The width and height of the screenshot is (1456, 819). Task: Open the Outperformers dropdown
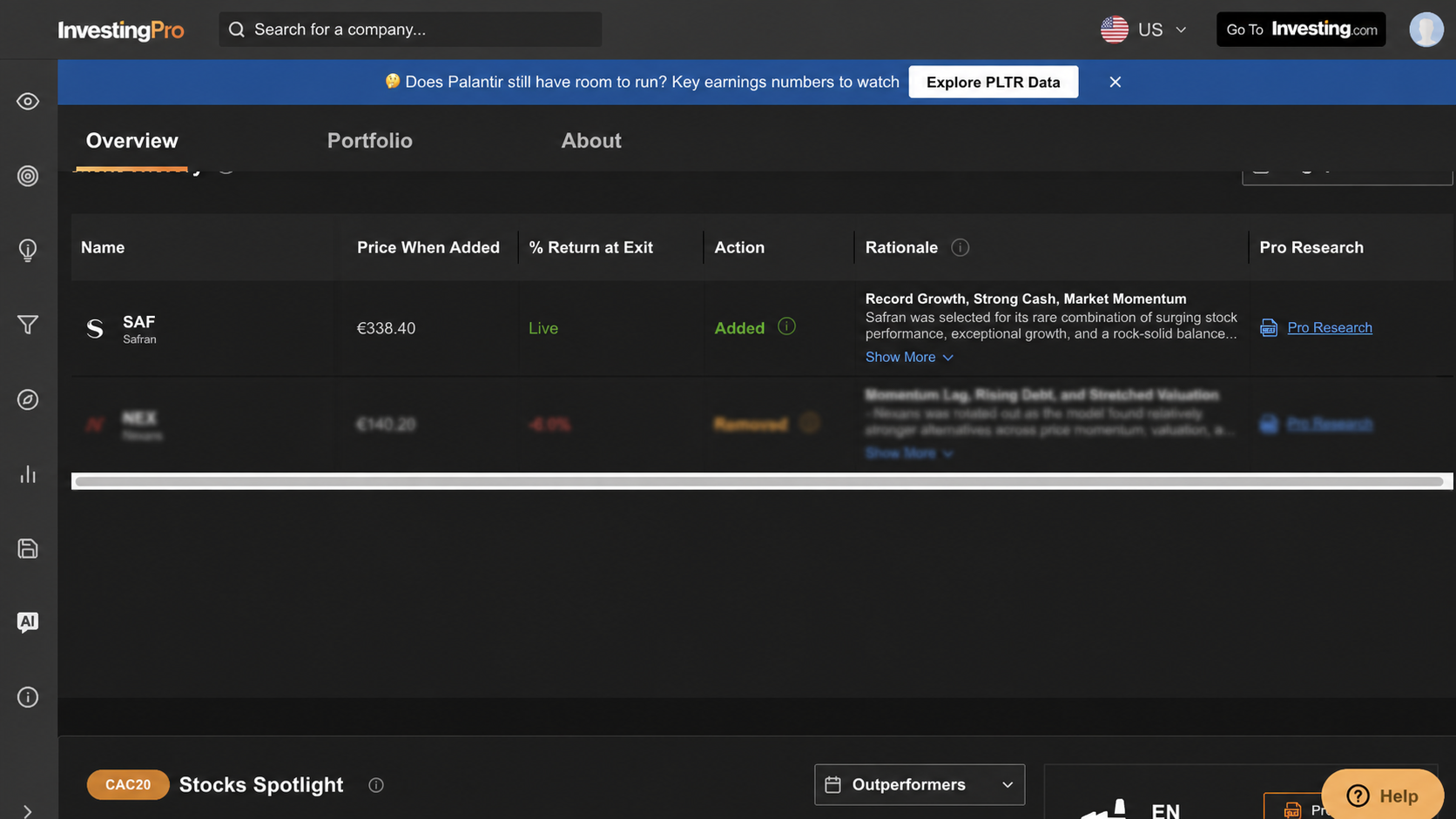[x=920, y=785]
